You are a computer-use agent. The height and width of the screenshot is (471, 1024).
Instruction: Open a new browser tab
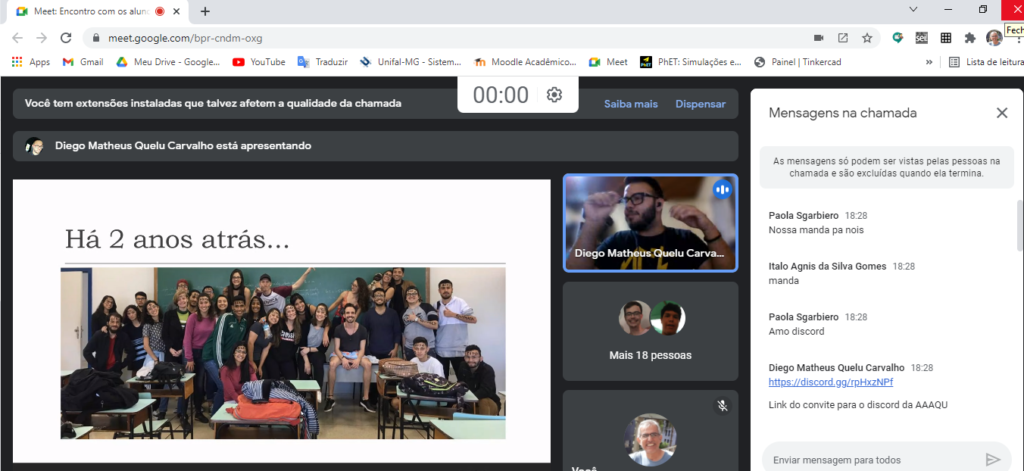tap(205, 11)
